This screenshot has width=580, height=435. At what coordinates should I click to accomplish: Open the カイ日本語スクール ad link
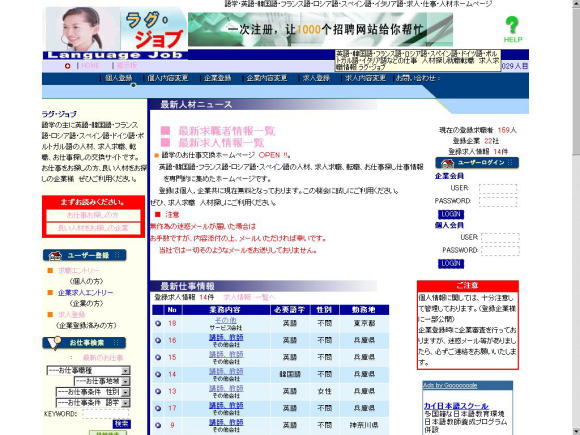tap(456, 406)
